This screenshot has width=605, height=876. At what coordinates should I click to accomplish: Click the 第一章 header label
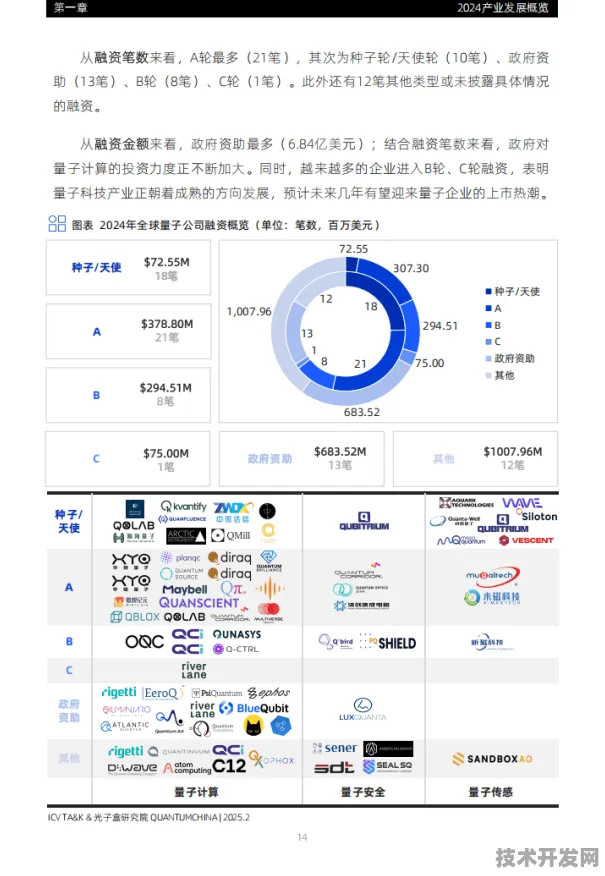coord(70,8)
